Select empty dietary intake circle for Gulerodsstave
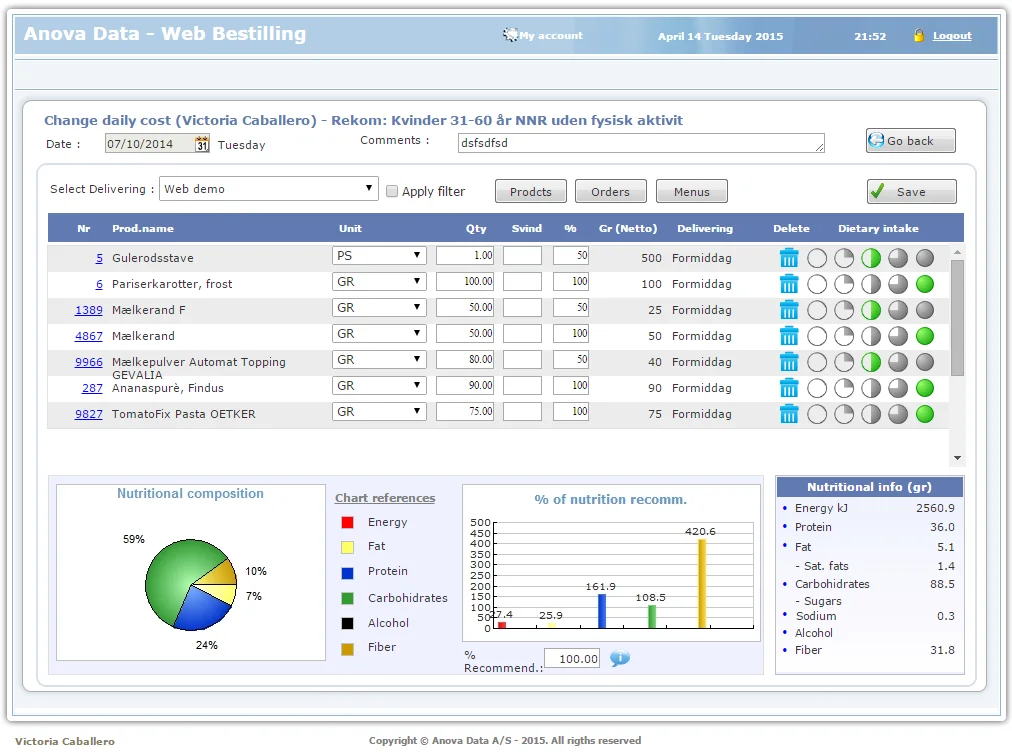The height and width of the screenshot is (756, 1012). click(817, 258)
